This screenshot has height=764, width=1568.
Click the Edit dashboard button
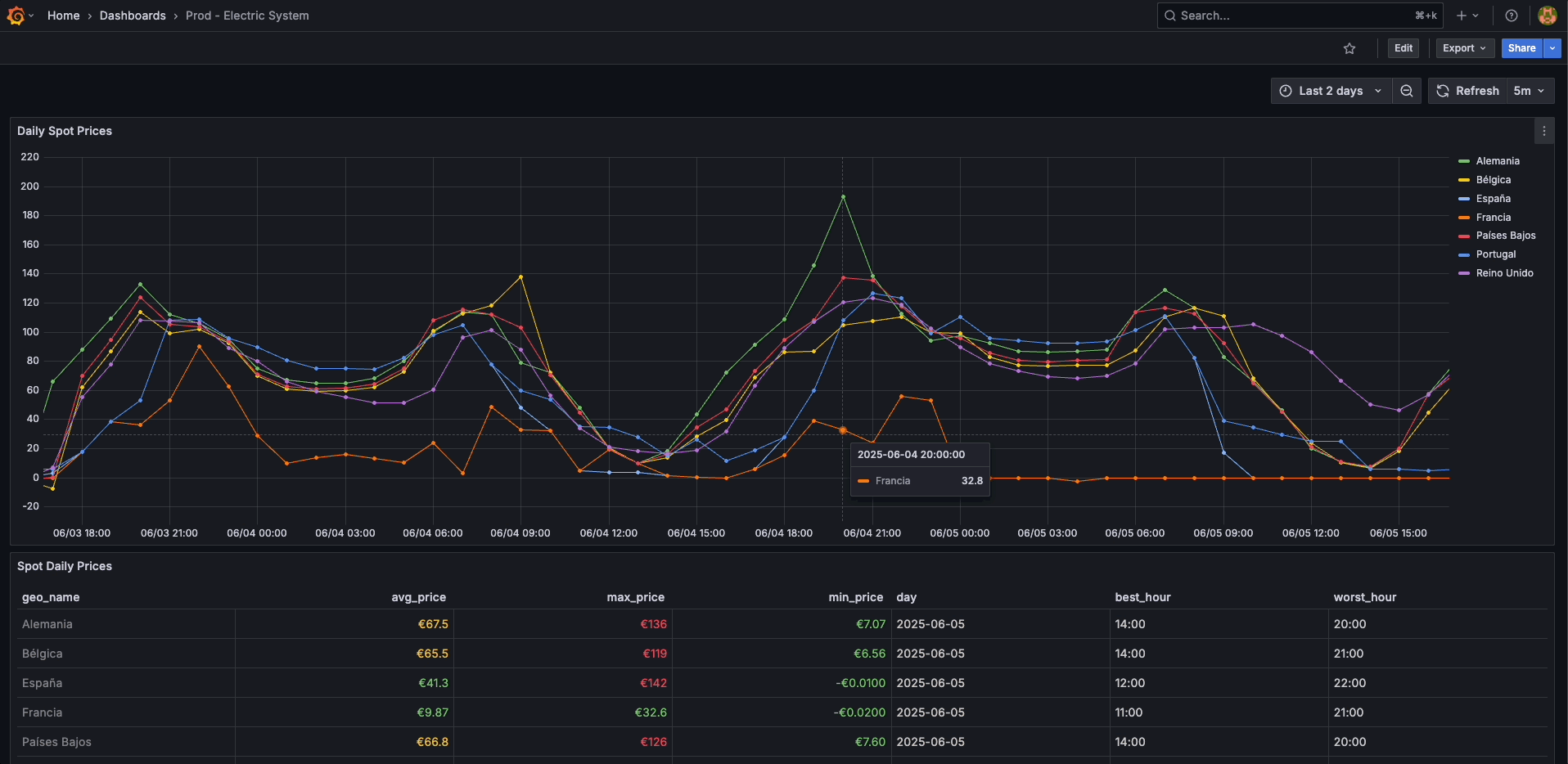coord(1403,48)
